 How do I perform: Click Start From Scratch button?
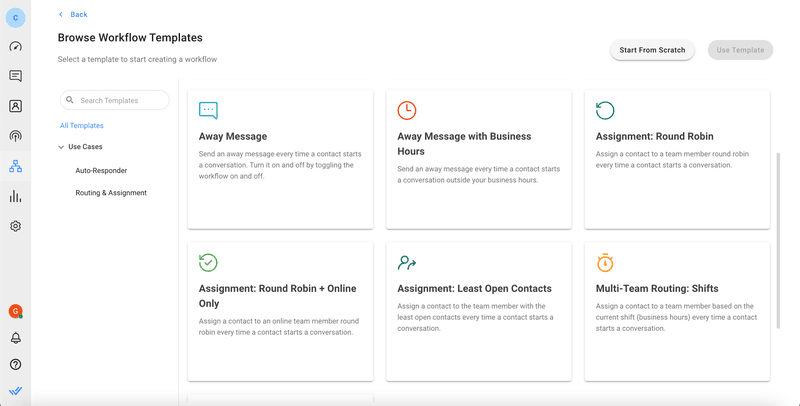(x=652, y=50)
